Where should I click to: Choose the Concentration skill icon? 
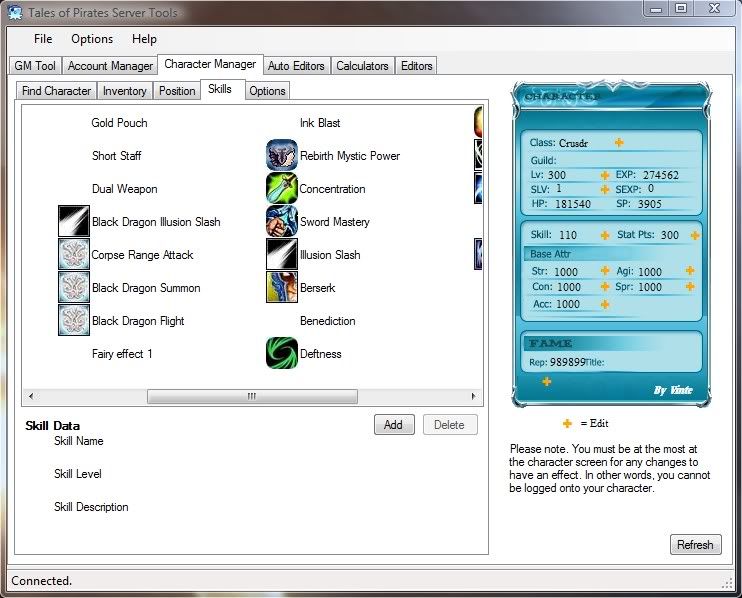[x=282, y=188]
